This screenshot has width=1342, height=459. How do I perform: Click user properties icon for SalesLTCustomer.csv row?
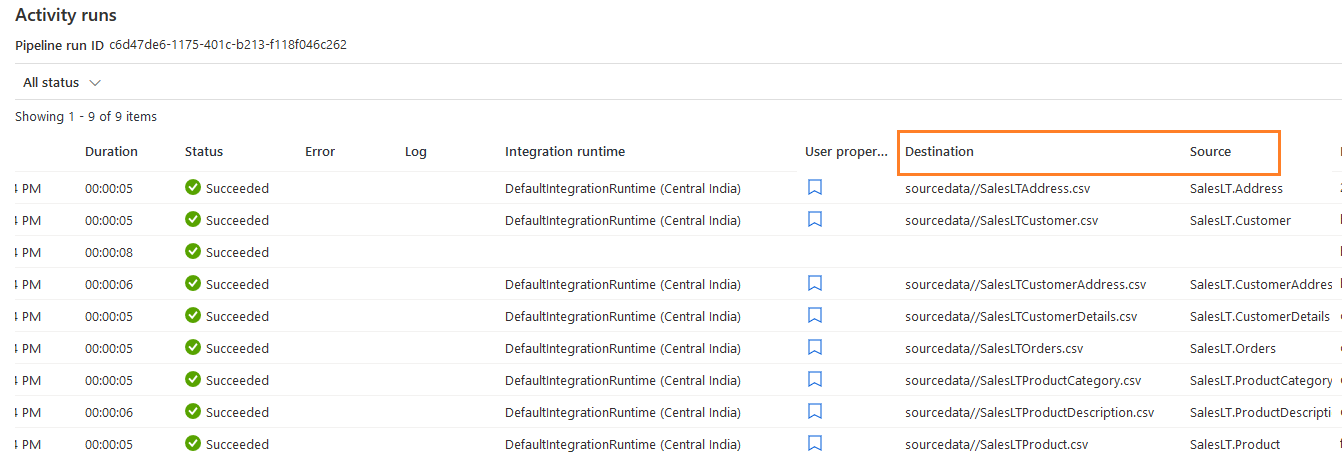click(815, 219)
